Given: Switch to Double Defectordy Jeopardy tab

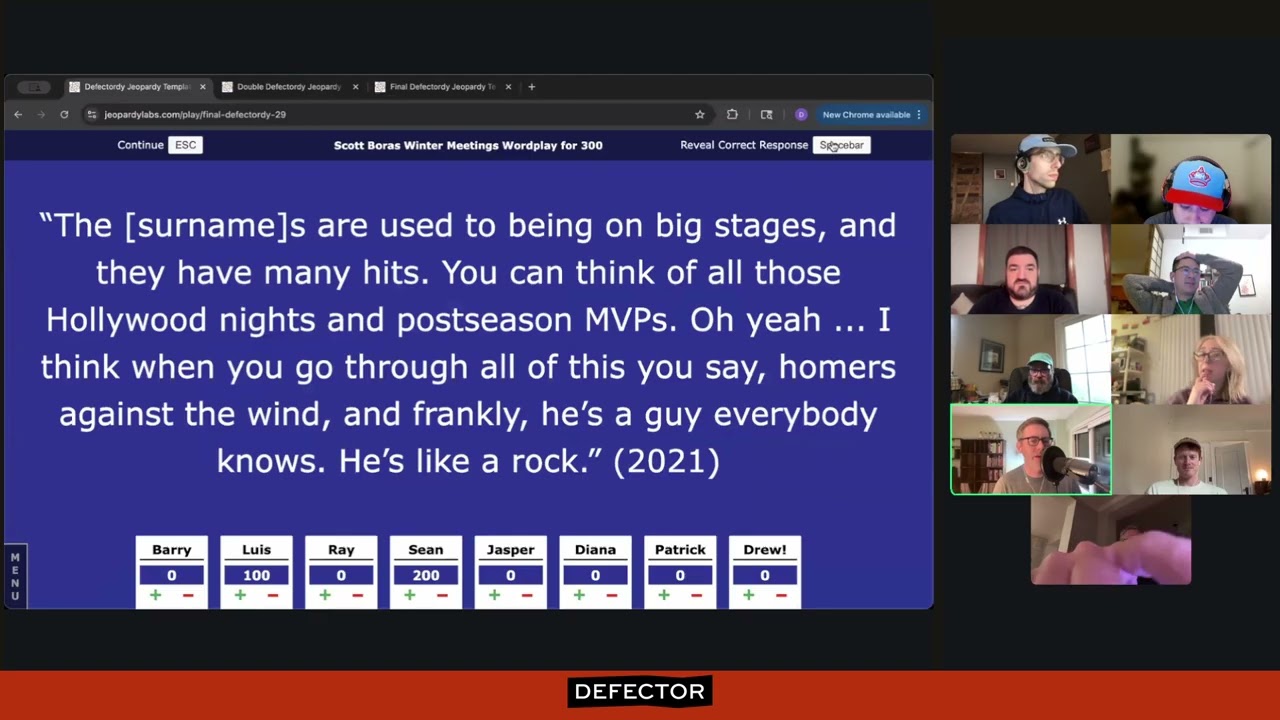Looking at the screenshot, I should (x=289, y=87).
